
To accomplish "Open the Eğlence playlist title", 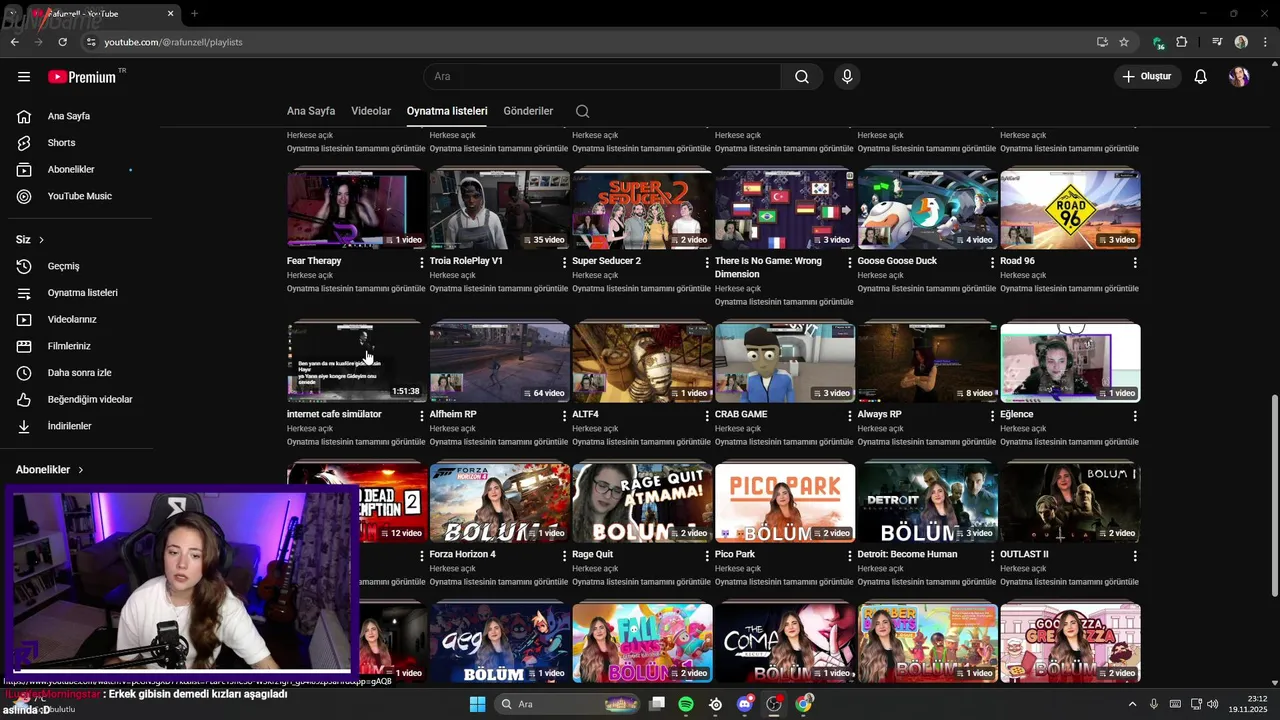I will coord(1017,414).
